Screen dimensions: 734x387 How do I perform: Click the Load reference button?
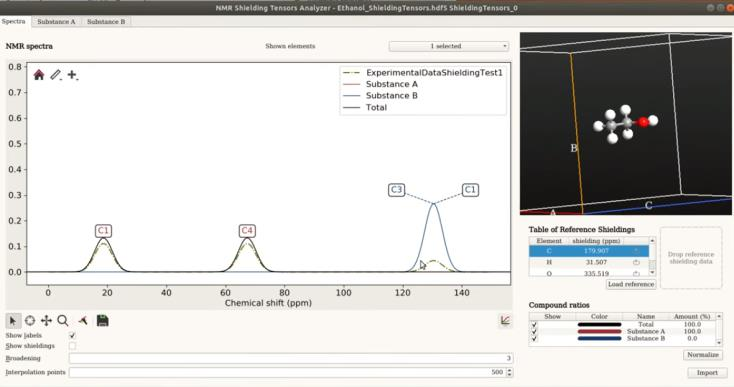(631, 284)
